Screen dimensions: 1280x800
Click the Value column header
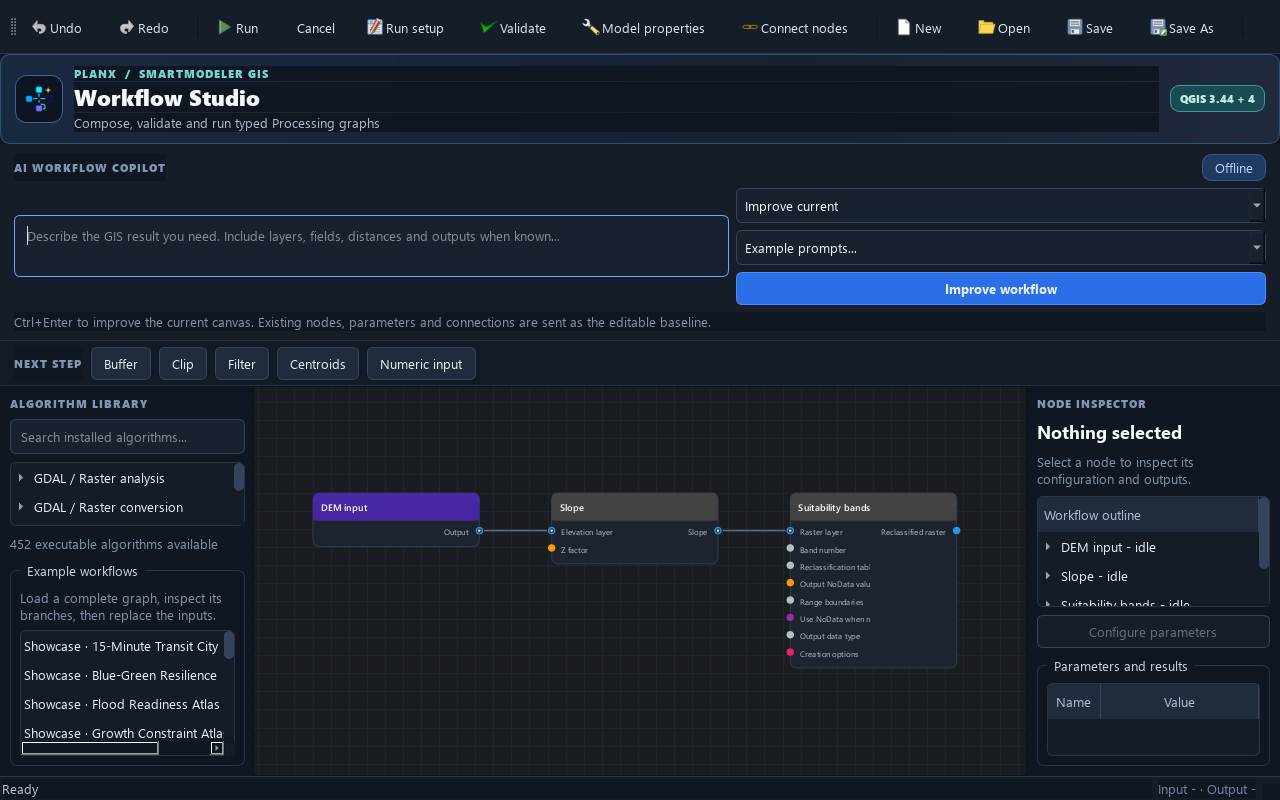[x=1179, y=702]
